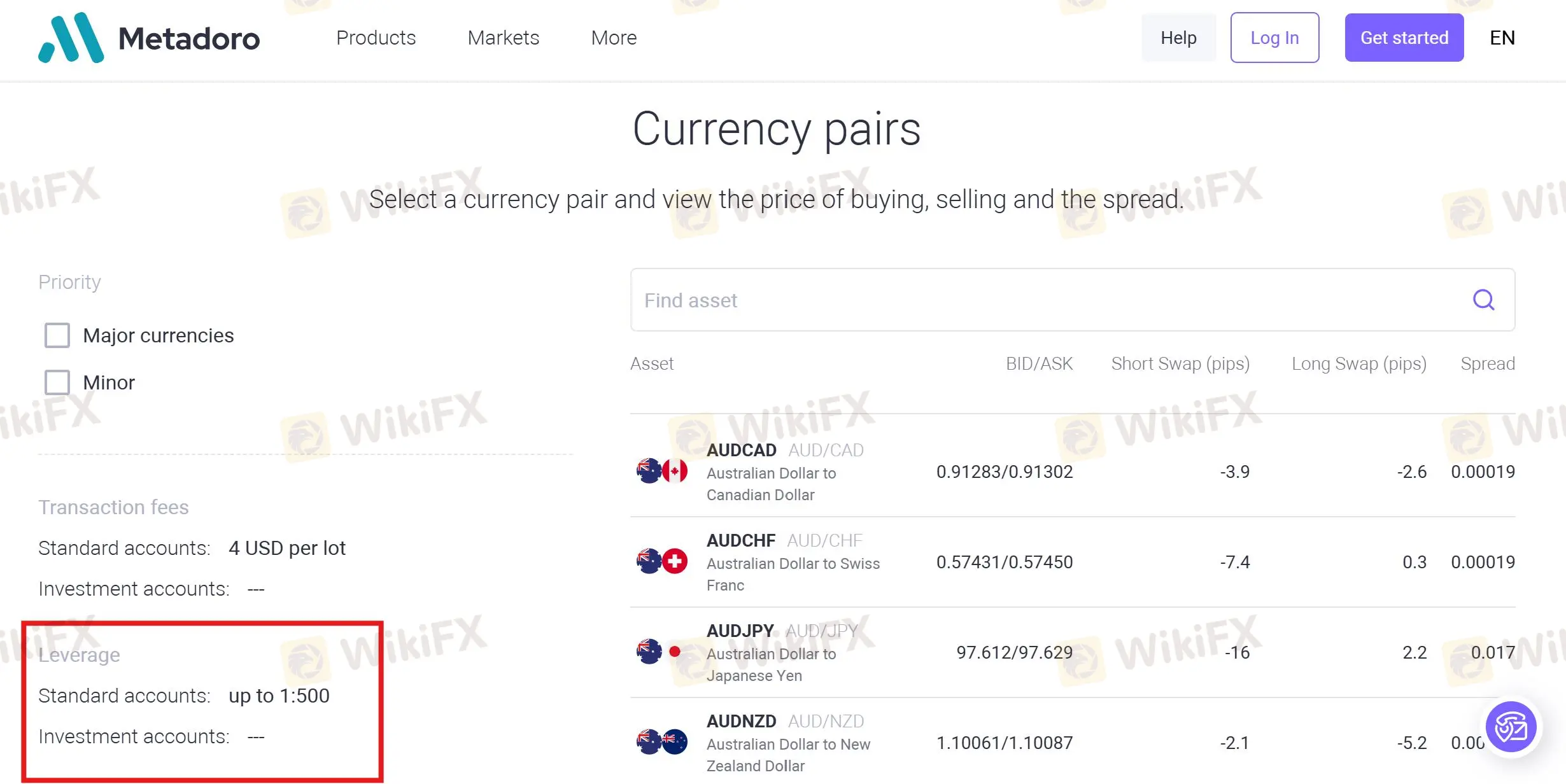The width and height of the screenshot is (1566, 784).
Task: Select the AUDCAD asset row name
Action: point(741,450)
